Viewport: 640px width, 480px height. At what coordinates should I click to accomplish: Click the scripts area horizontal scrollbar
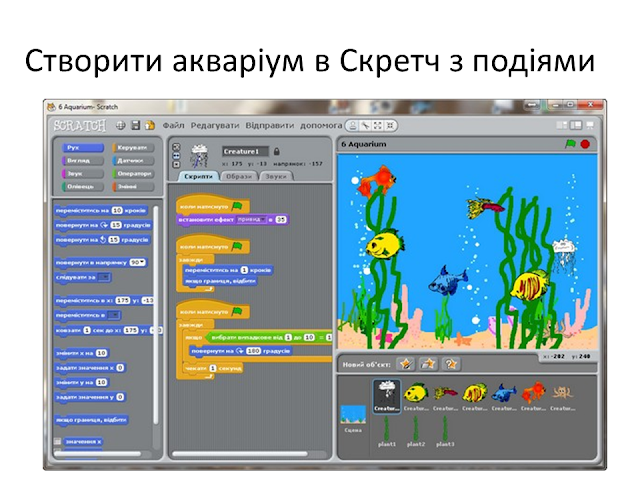click(x=240, y=453)
